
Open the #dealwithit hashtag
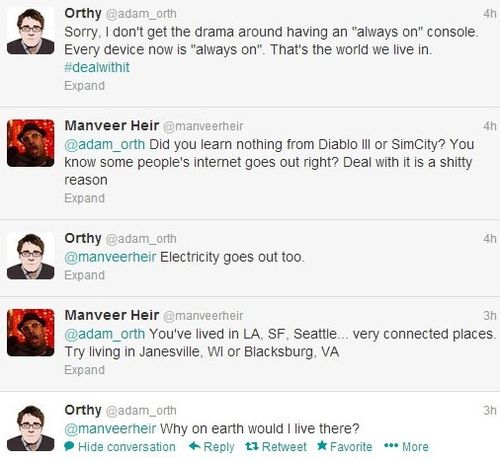(x=97, y=67)
